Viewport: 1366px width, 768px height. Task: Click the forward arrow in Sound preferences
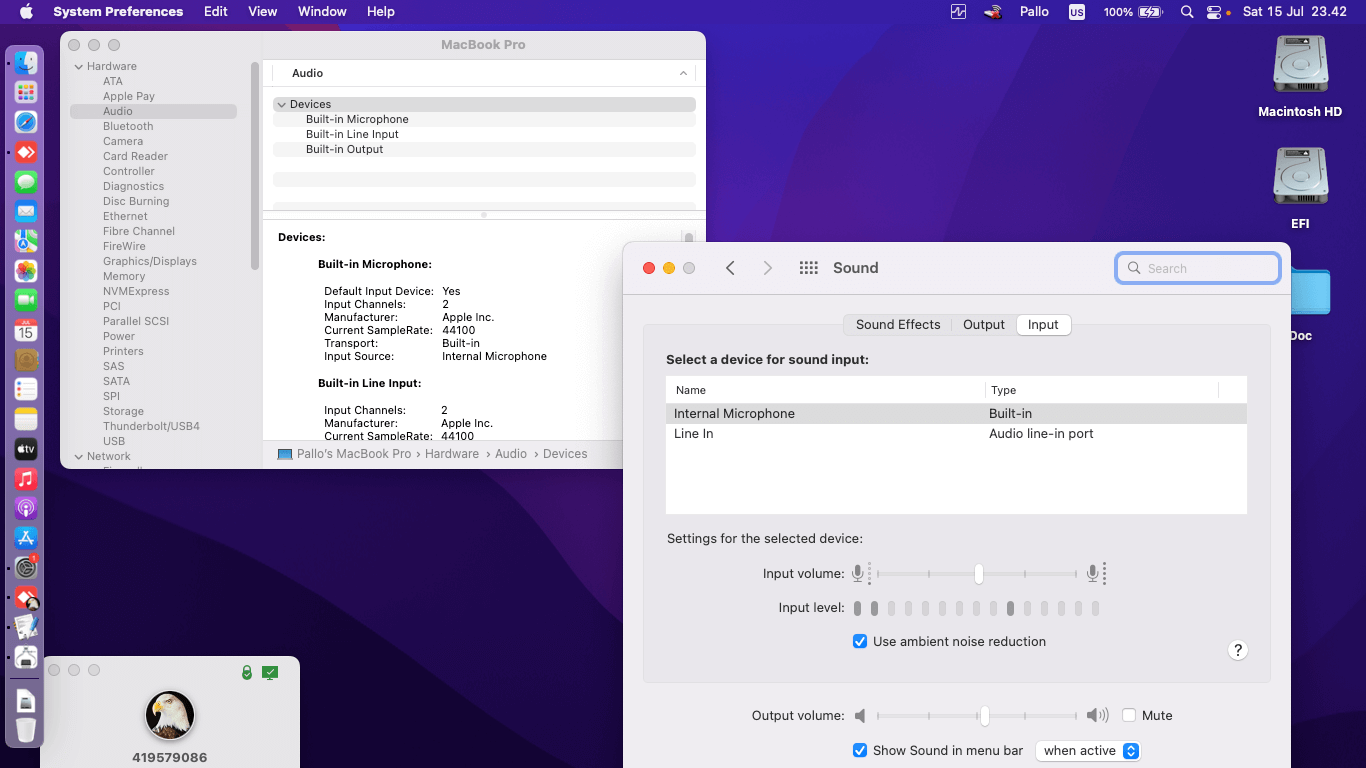click(768, 268)
